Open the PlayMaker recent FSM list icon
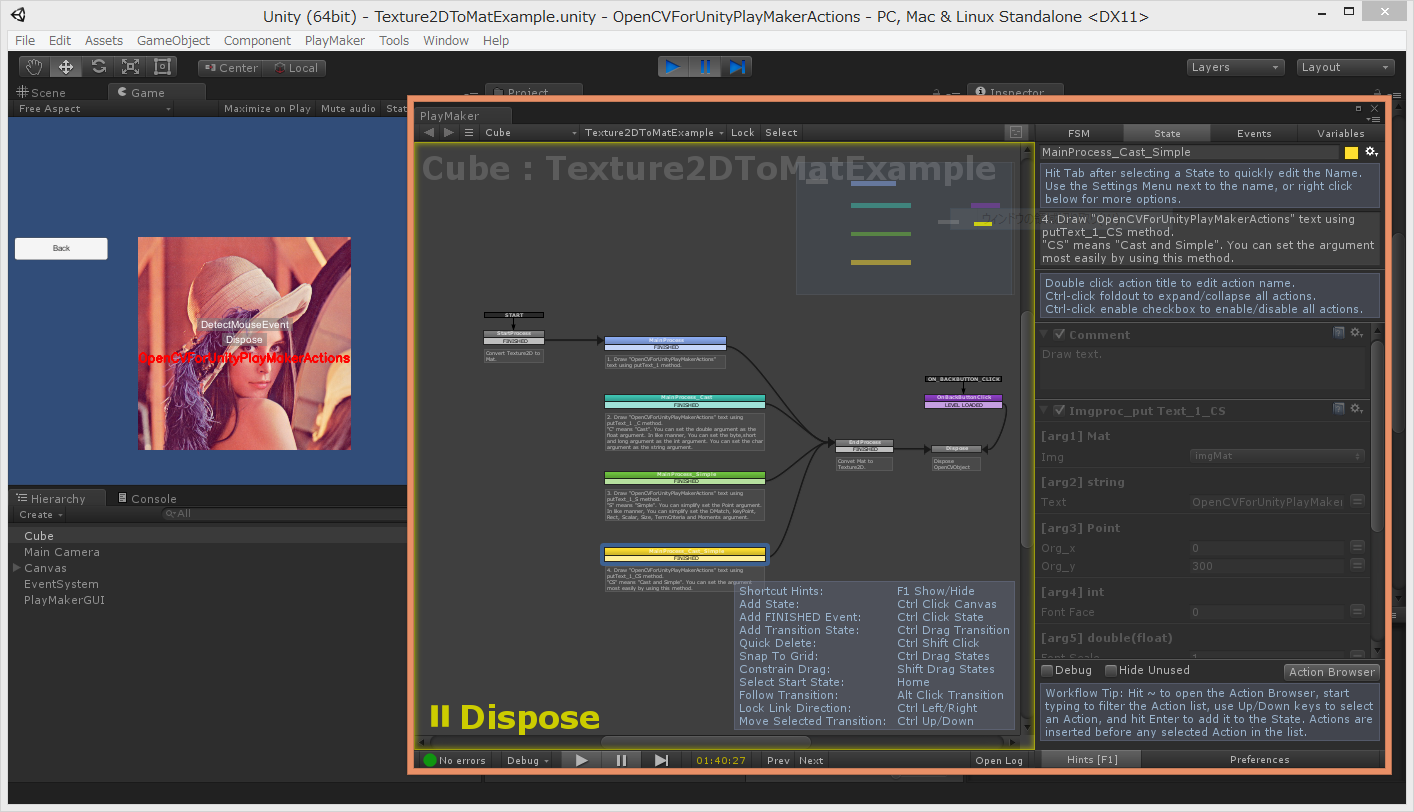 point(469,132)
